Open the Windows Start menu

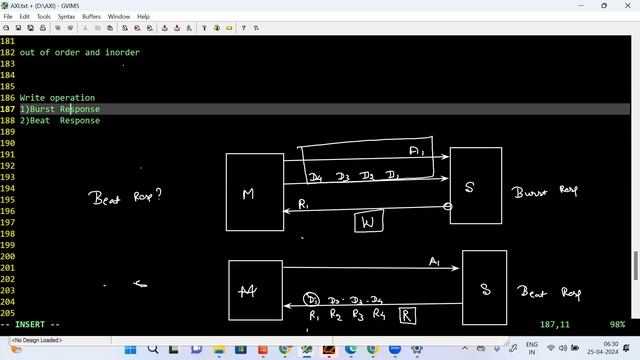pos(131,350)
